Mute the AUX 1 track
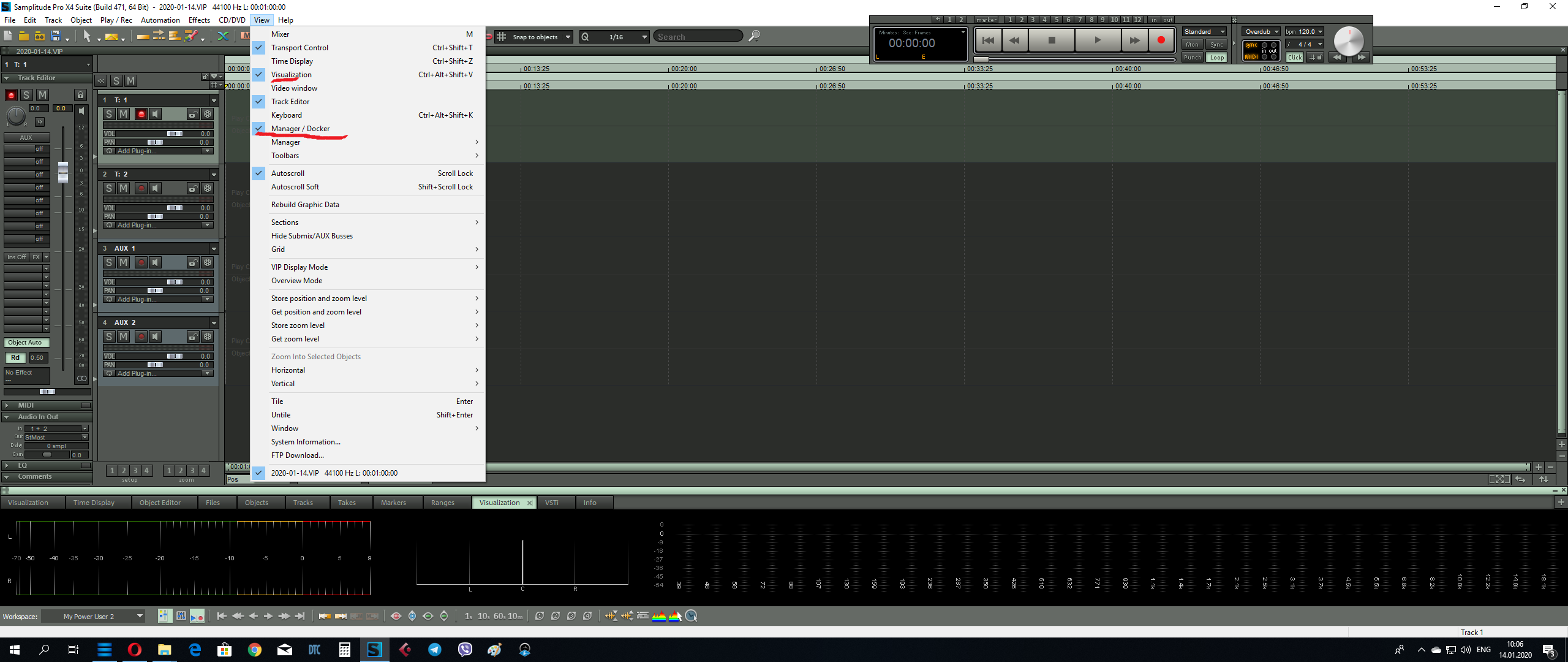 click(x=124, y=262)
